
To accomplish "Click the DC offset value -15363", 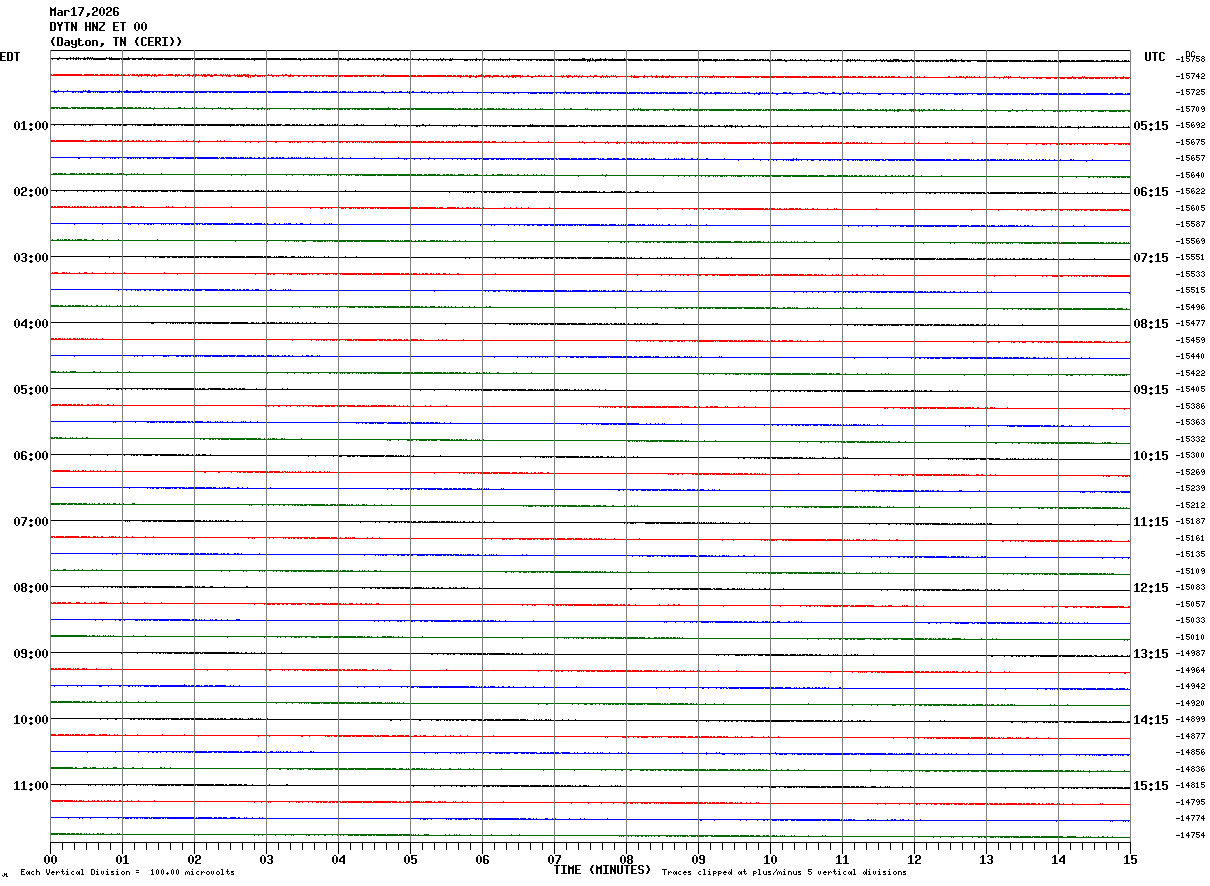I will tap(1191, 423).
